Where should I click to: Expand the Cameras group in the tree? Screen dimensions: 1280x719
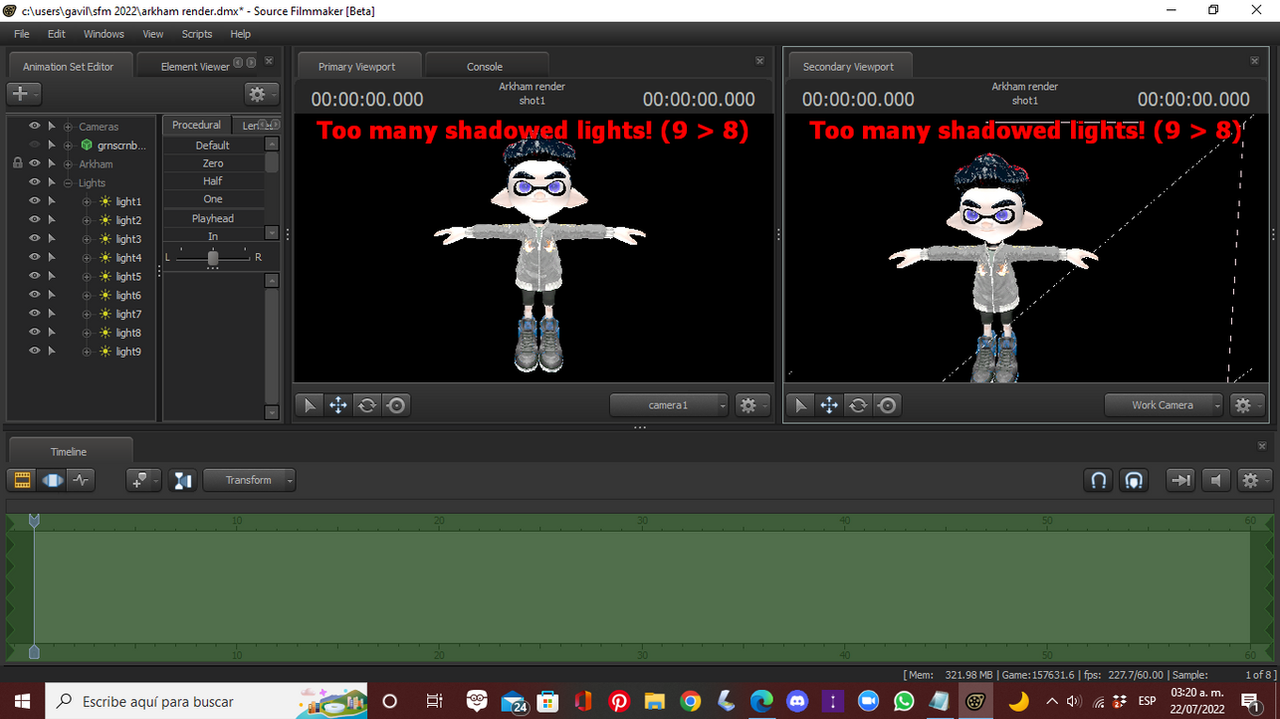pos(68,127)
